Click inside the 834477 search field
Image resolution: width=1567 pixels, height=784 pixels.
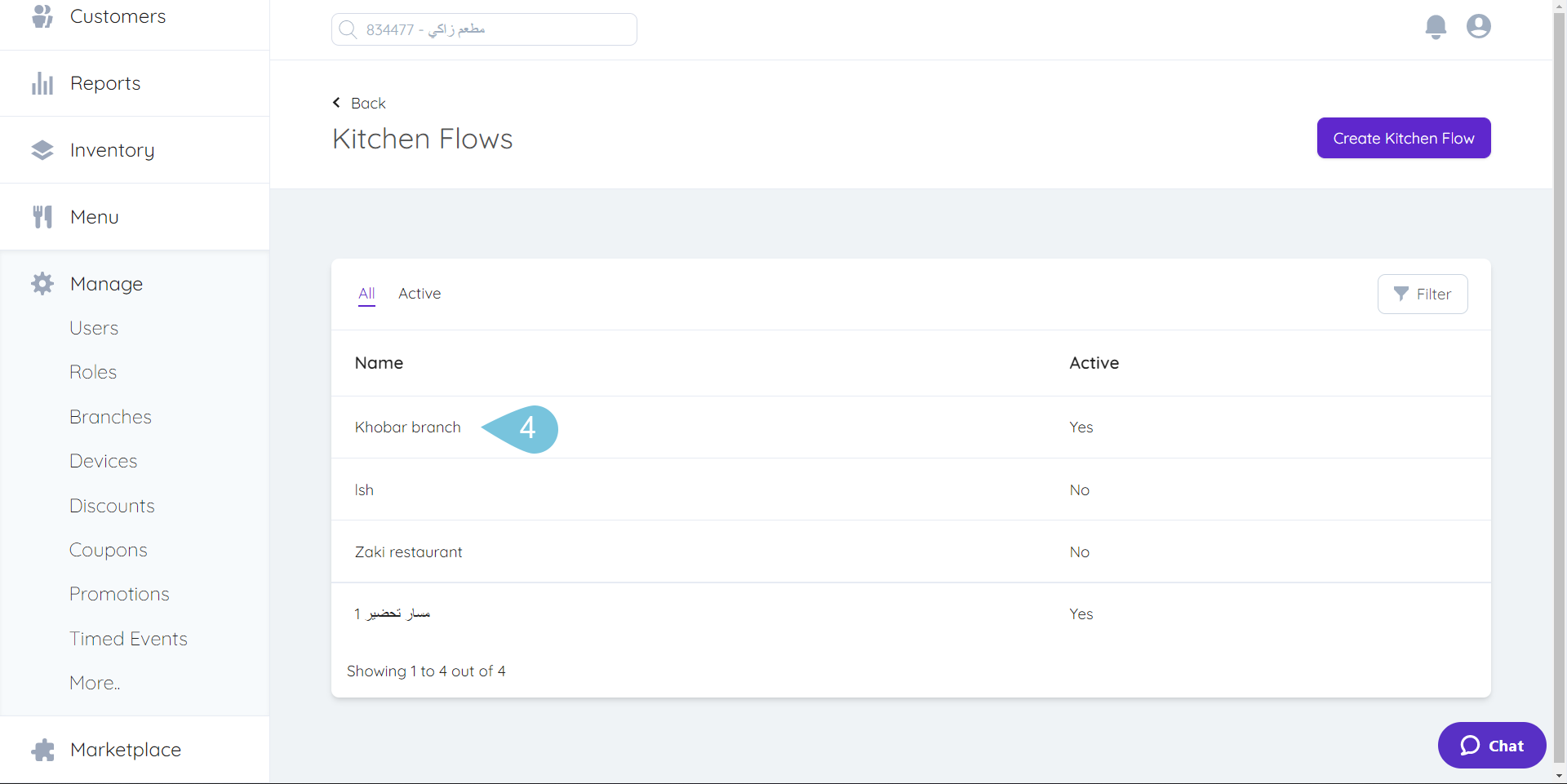(x=490, y=29)
